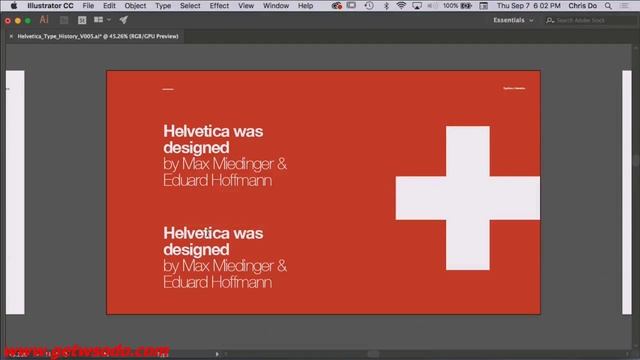The image size is (640, 360).
Task: Click the calendar menu bar icon
Action: [484, 6]
